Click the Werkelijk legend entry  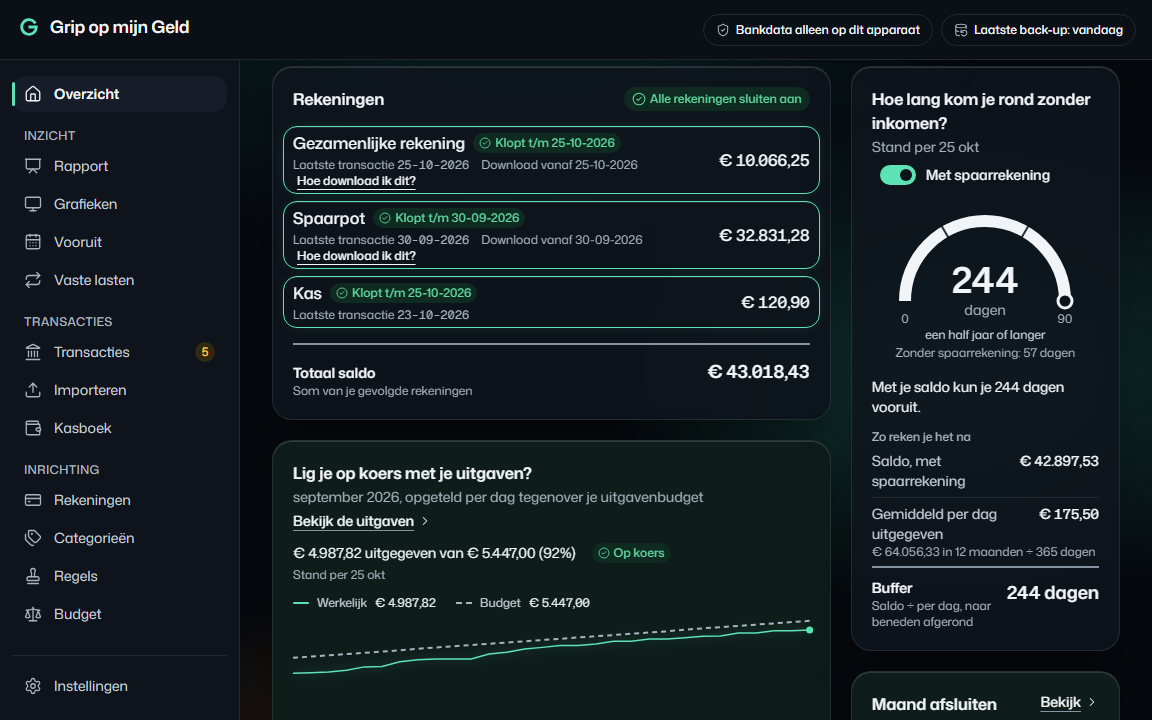364,603
